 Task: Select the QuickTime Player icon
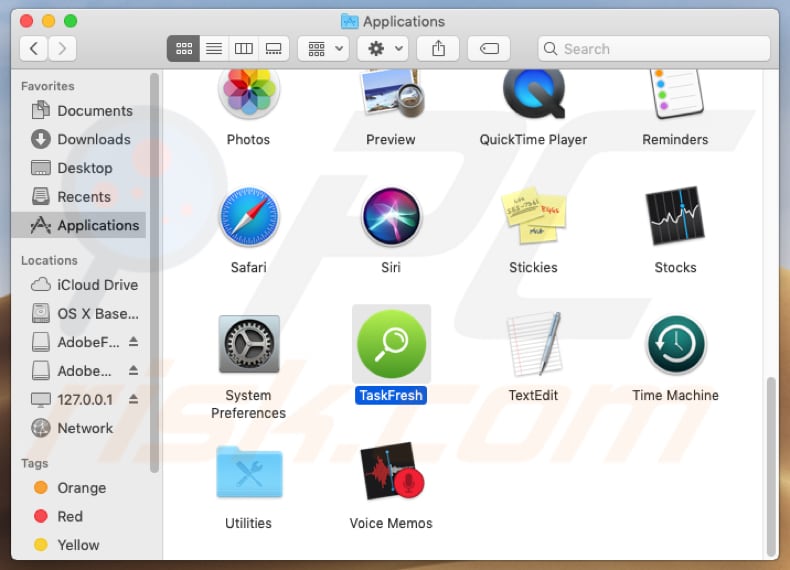(x=534, y=94)
